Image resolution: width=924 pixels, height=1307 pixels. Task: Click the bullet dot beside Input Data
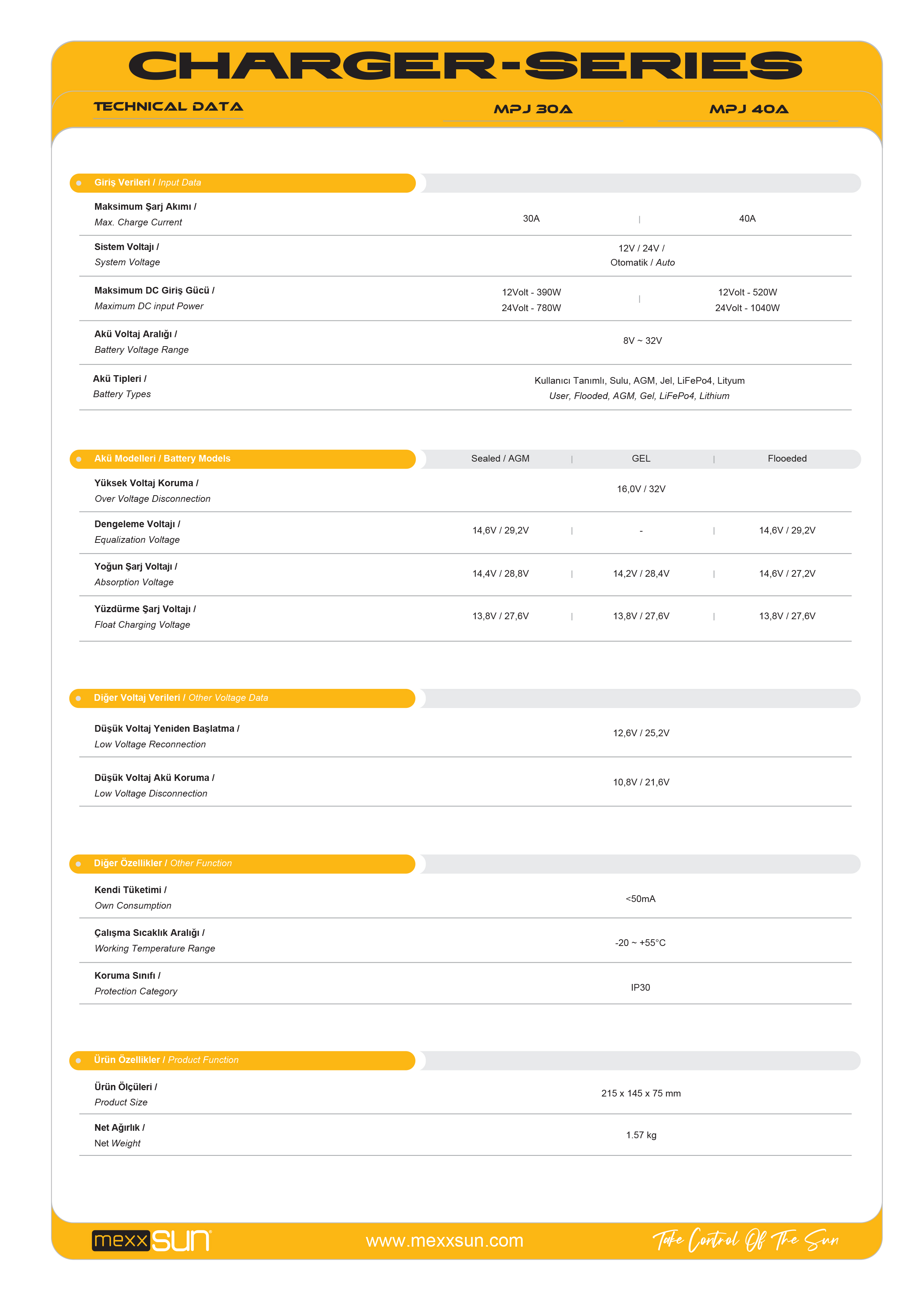tap(79, 183)
